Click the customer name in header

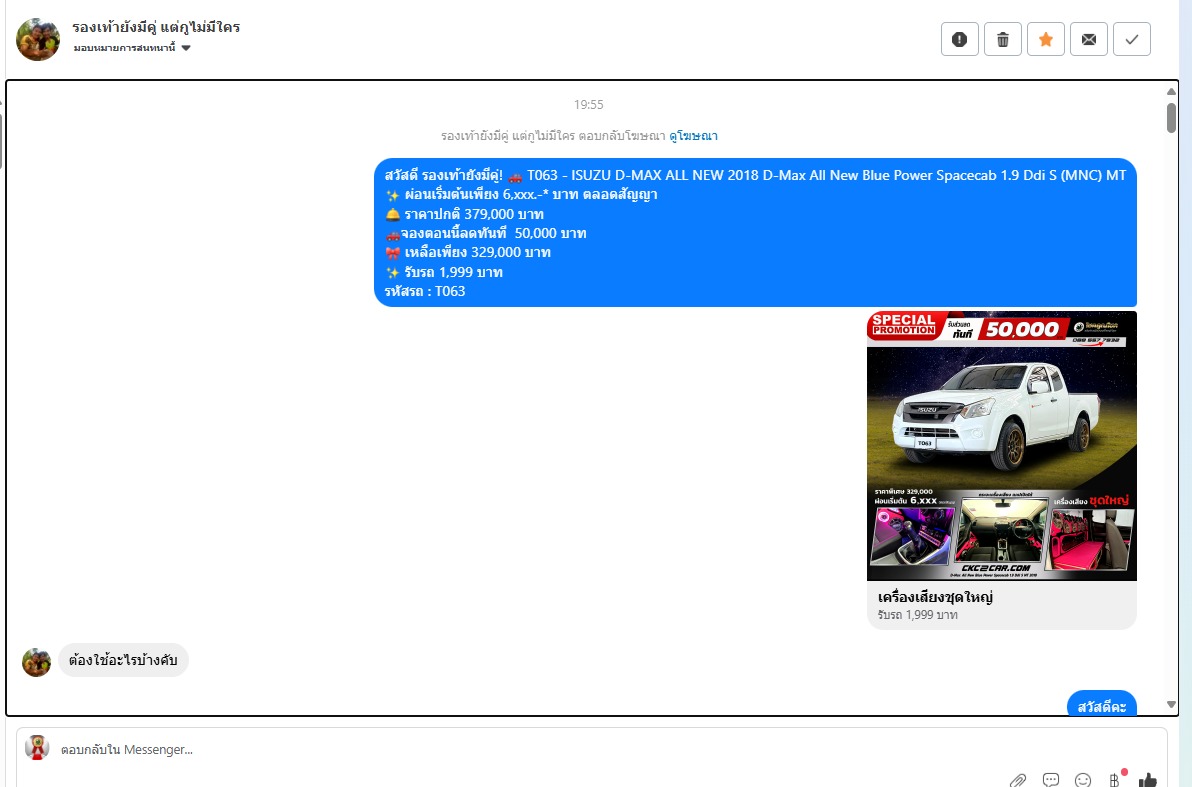point(156,27)
